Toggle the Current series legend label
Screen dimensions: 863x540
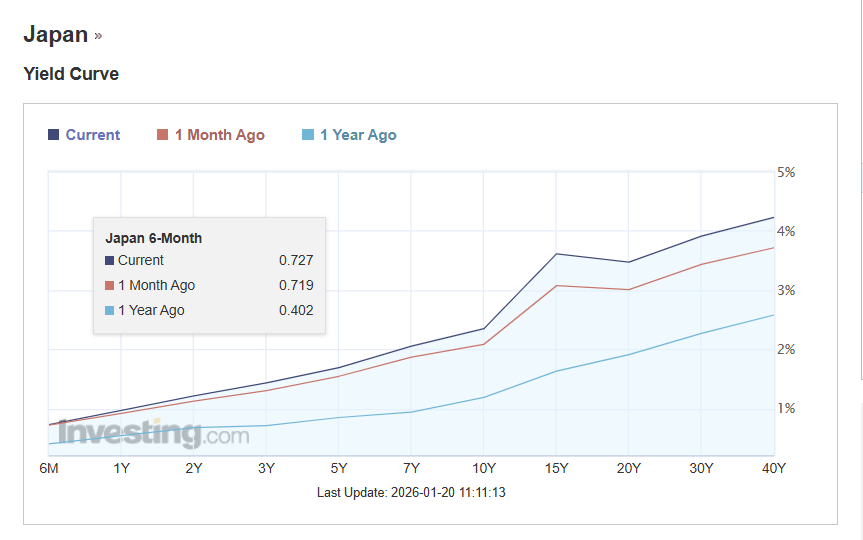click(92, 135)
